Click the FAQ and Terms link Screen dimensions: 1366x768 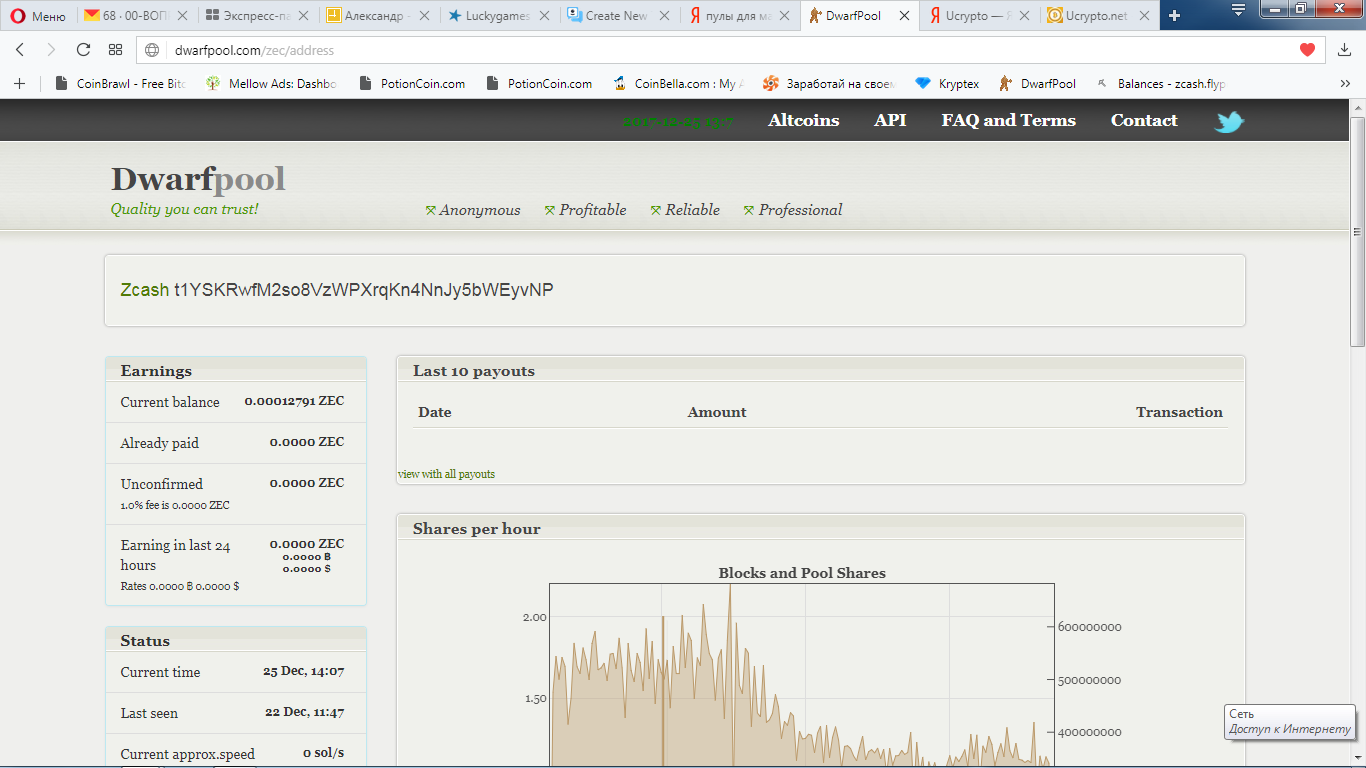pyautogui.click(x=1008, y=120)
